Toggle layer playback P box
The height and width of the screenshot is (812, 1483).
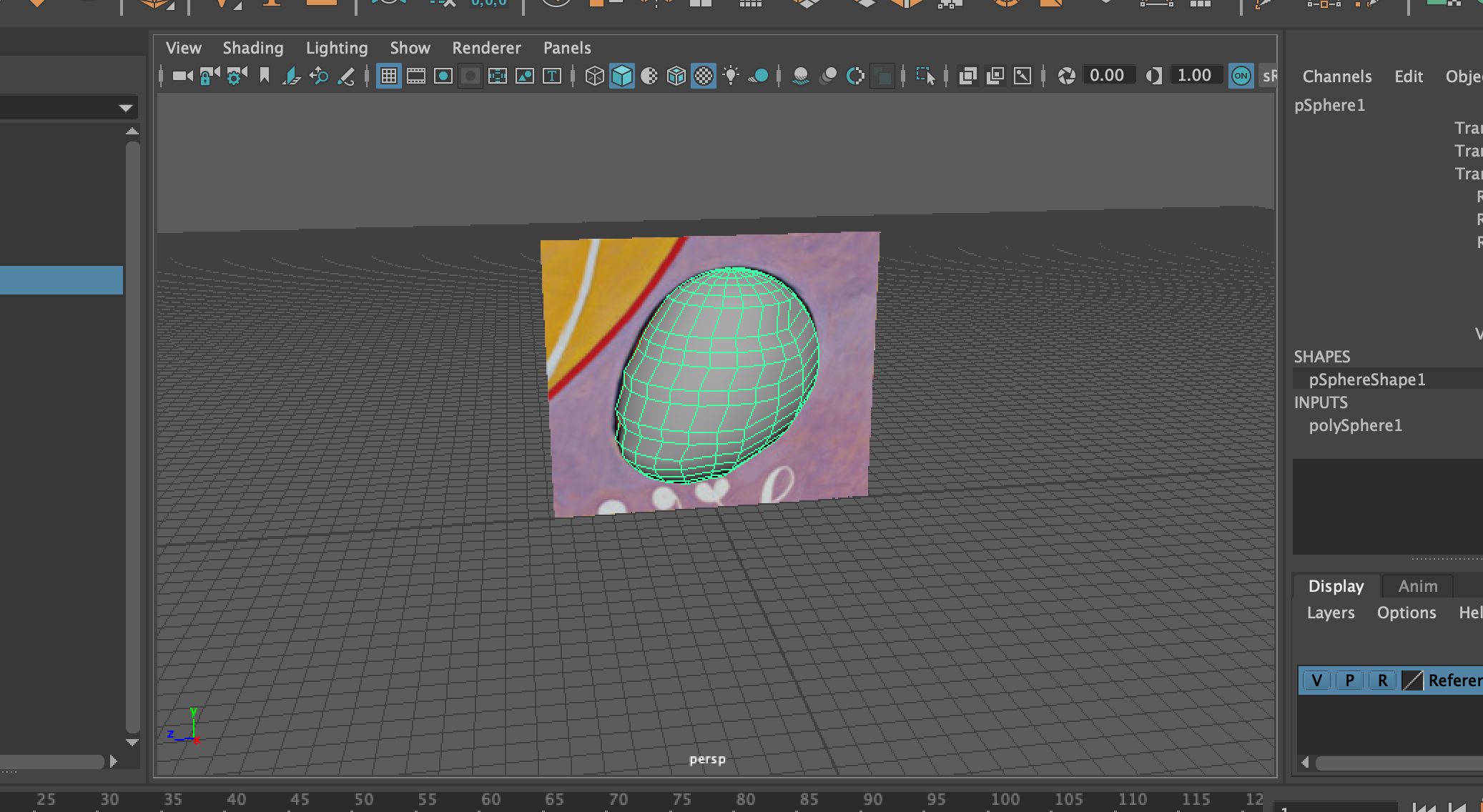[1350, 680]
